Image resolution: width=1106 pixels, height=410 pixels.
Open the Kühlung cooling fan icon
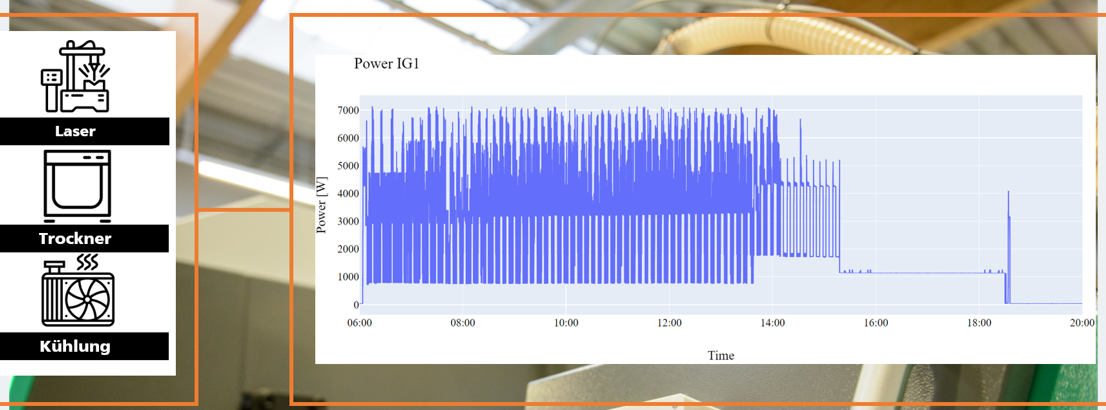pos(77,291)
